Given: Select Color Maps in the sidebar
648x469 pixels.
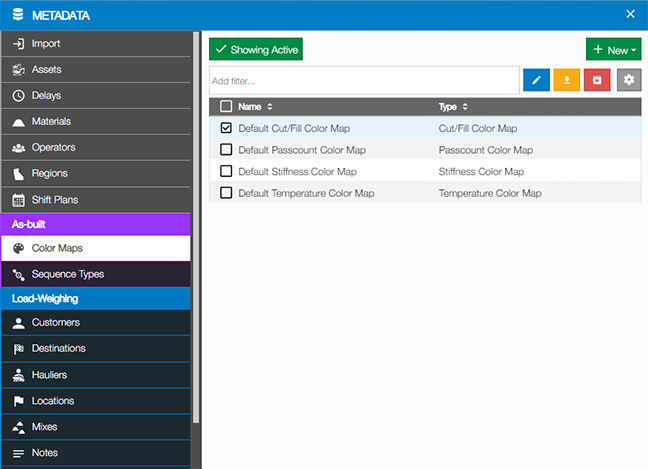Looking at the screenshot, I should [x=95, y=248].
